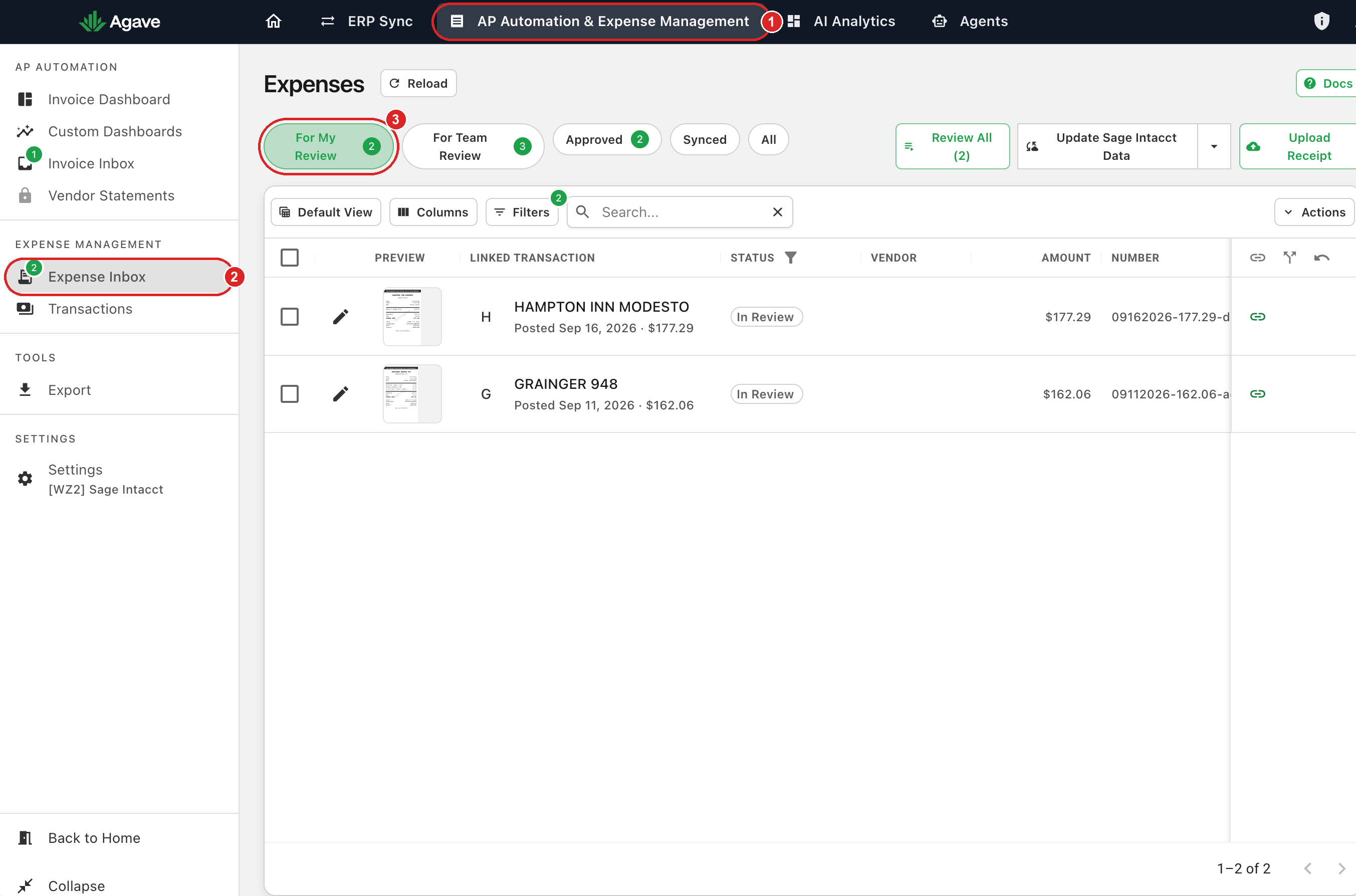Select the Approved tab
1356x896 pixels.
click(x=607, y=139)
